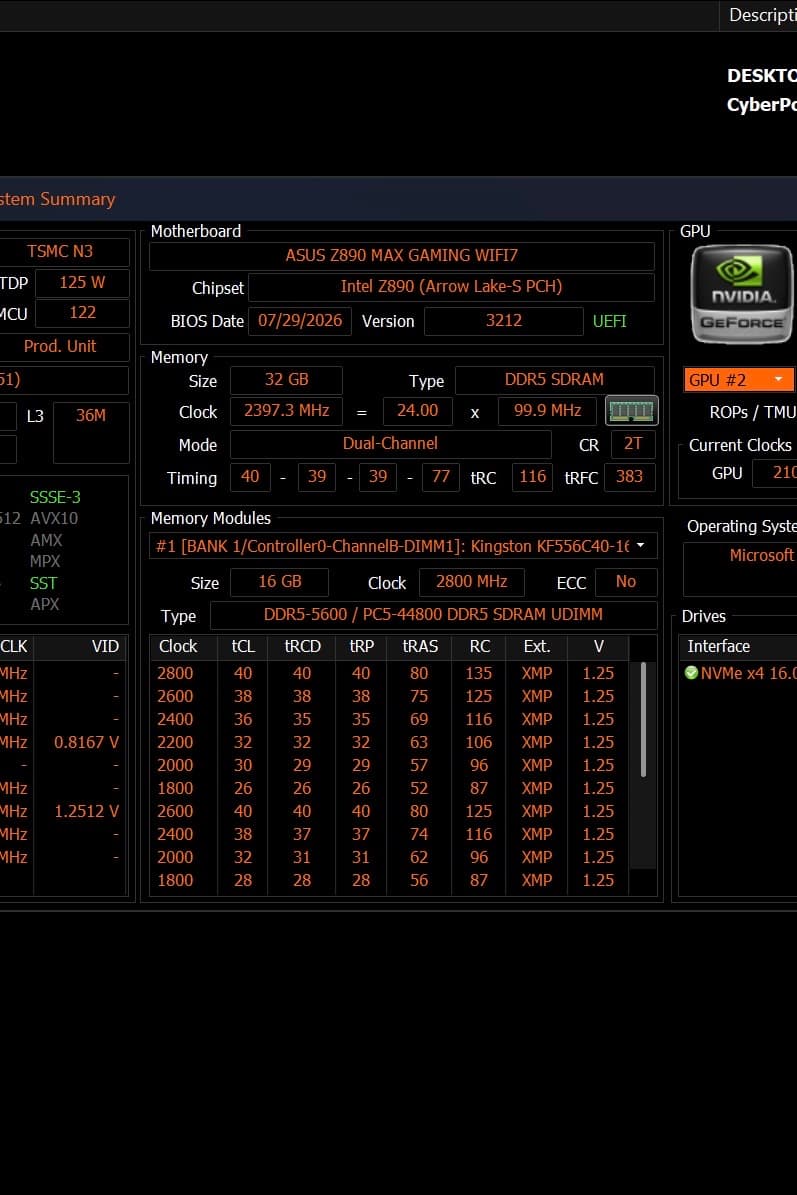
Task: Click the RC column header
Action: 479,646
